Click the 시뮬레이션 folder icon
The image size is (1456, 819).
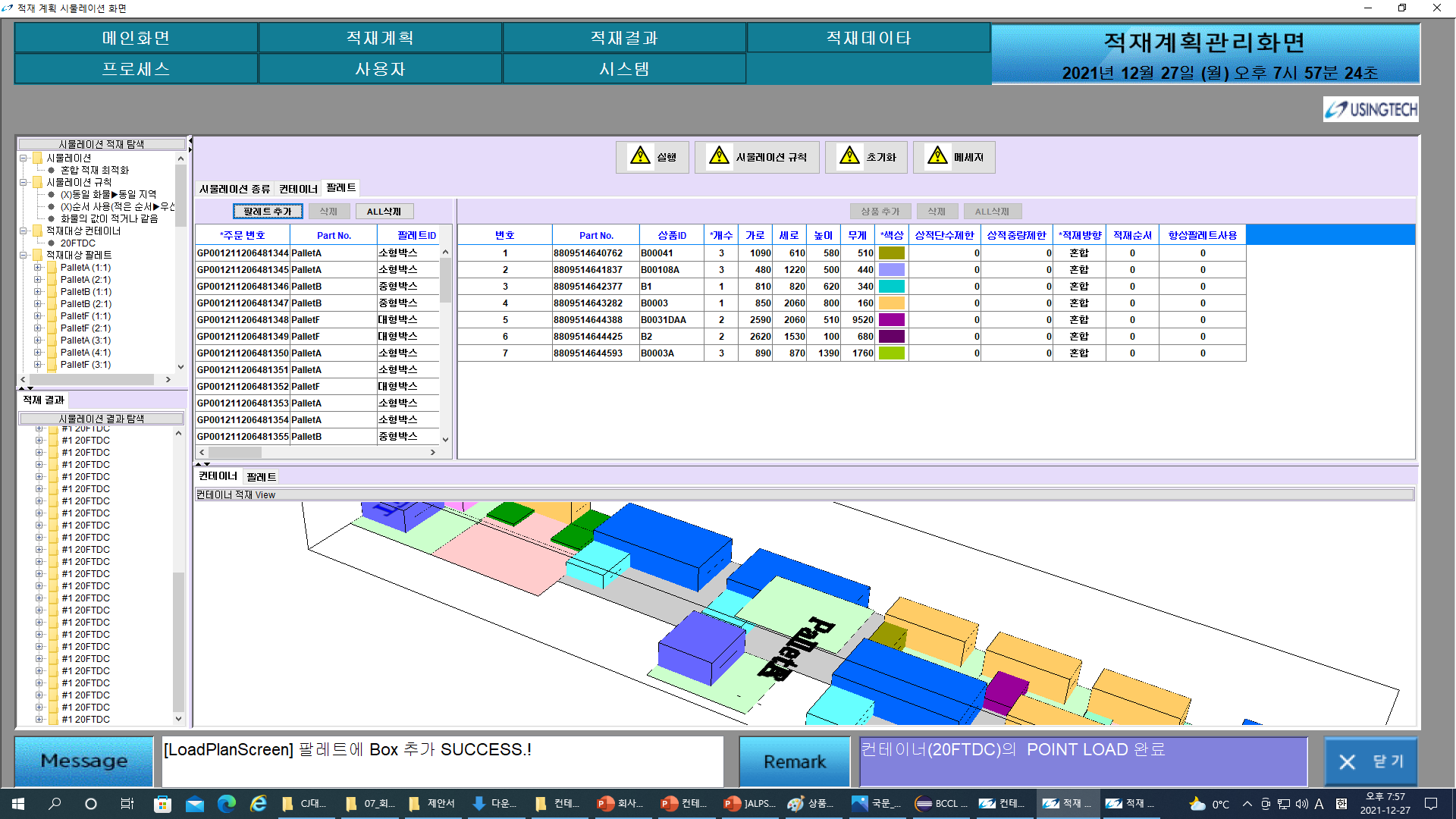point(37,158)
